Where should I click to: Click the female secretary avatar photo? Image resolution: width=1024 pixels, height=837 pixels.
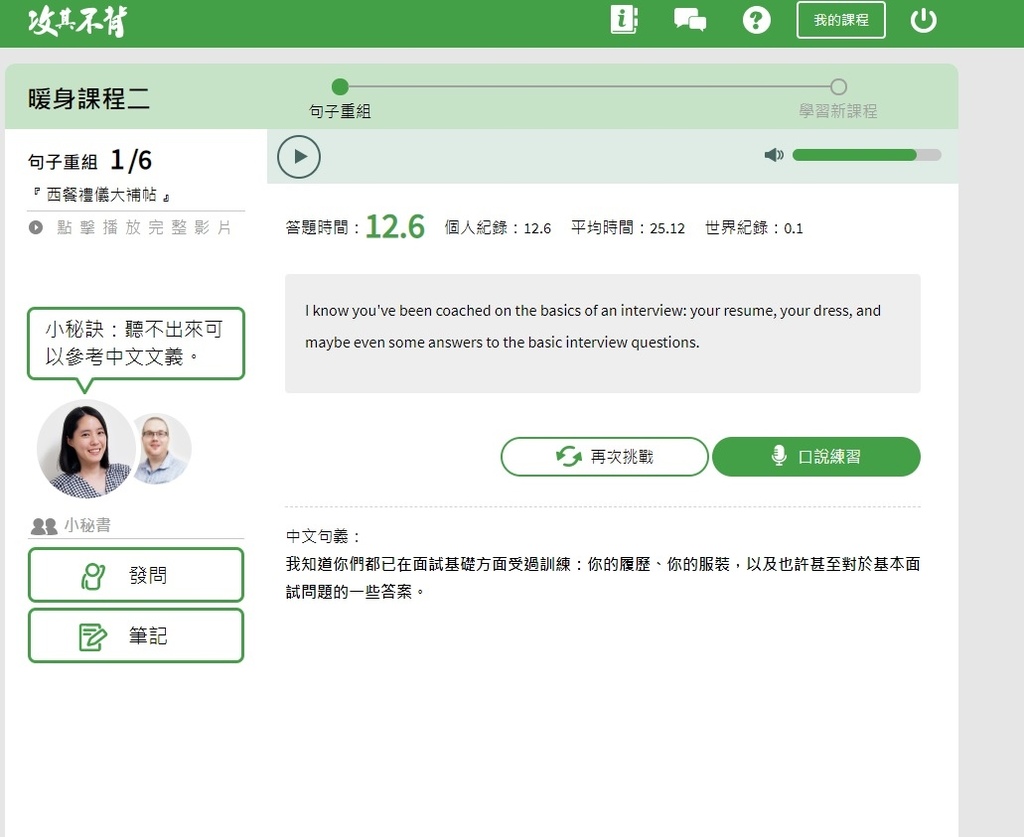click(85, 449)
